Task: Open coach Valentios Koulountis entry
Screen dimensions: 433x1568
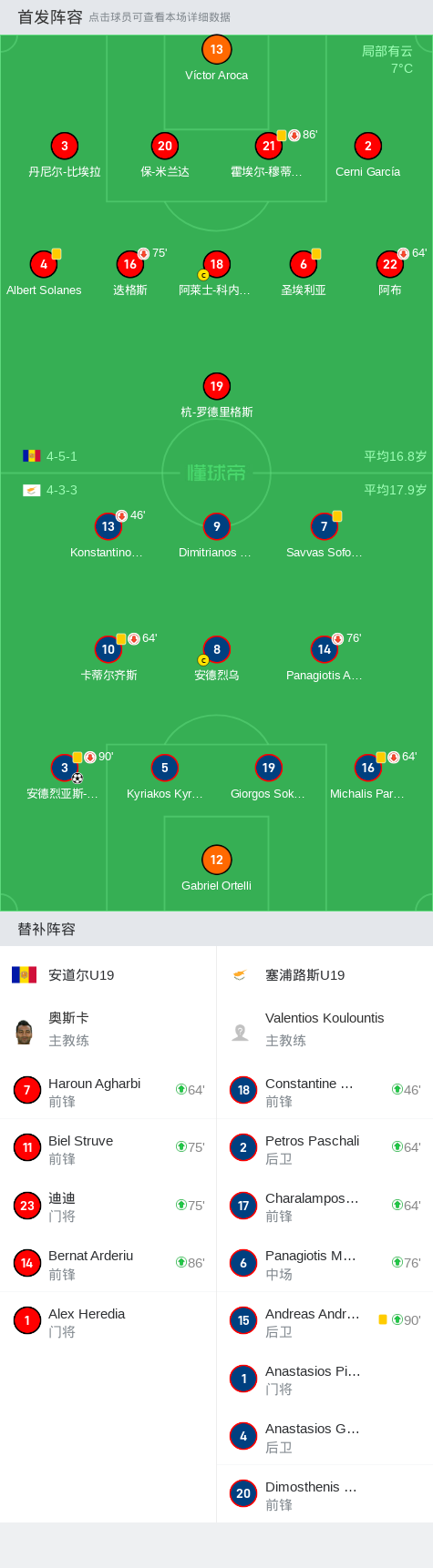Action: pos(325,1029)
